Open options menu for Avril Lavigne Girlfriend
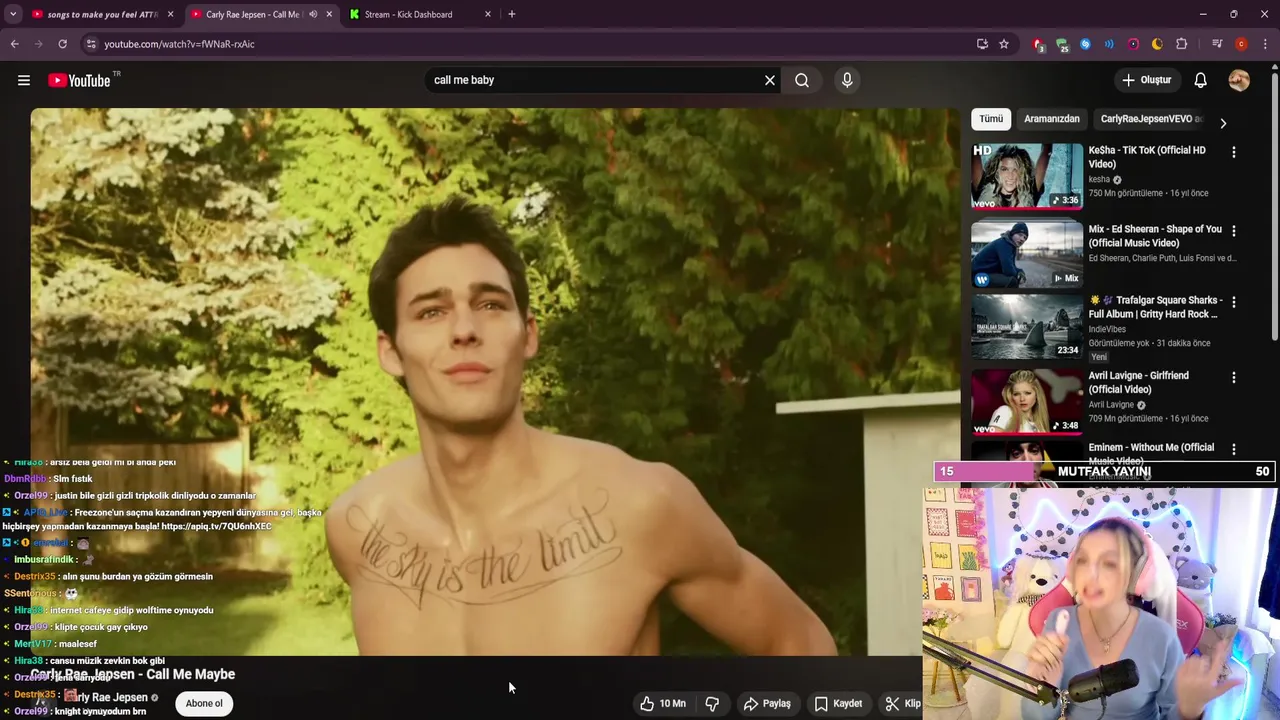The height and width of the screenshot is (720, 1280). coord(1233,378)
